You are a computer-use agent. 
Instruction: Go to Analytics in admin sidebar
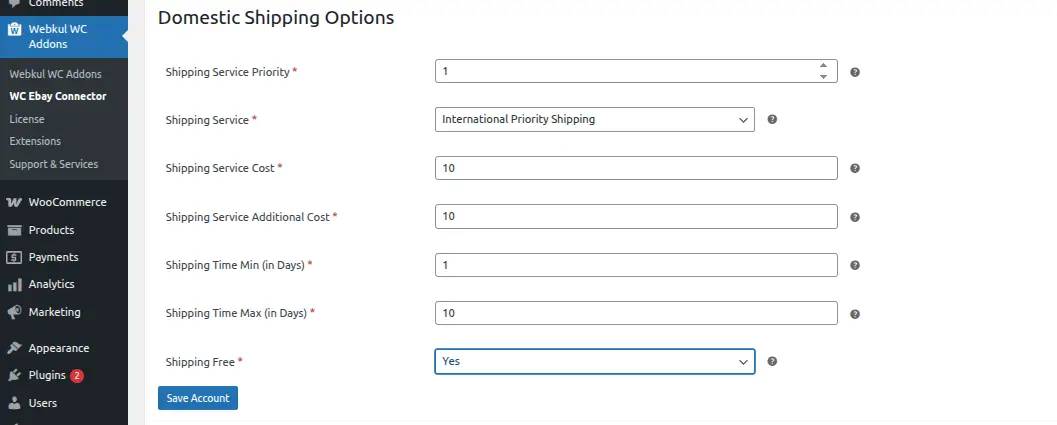50,284
